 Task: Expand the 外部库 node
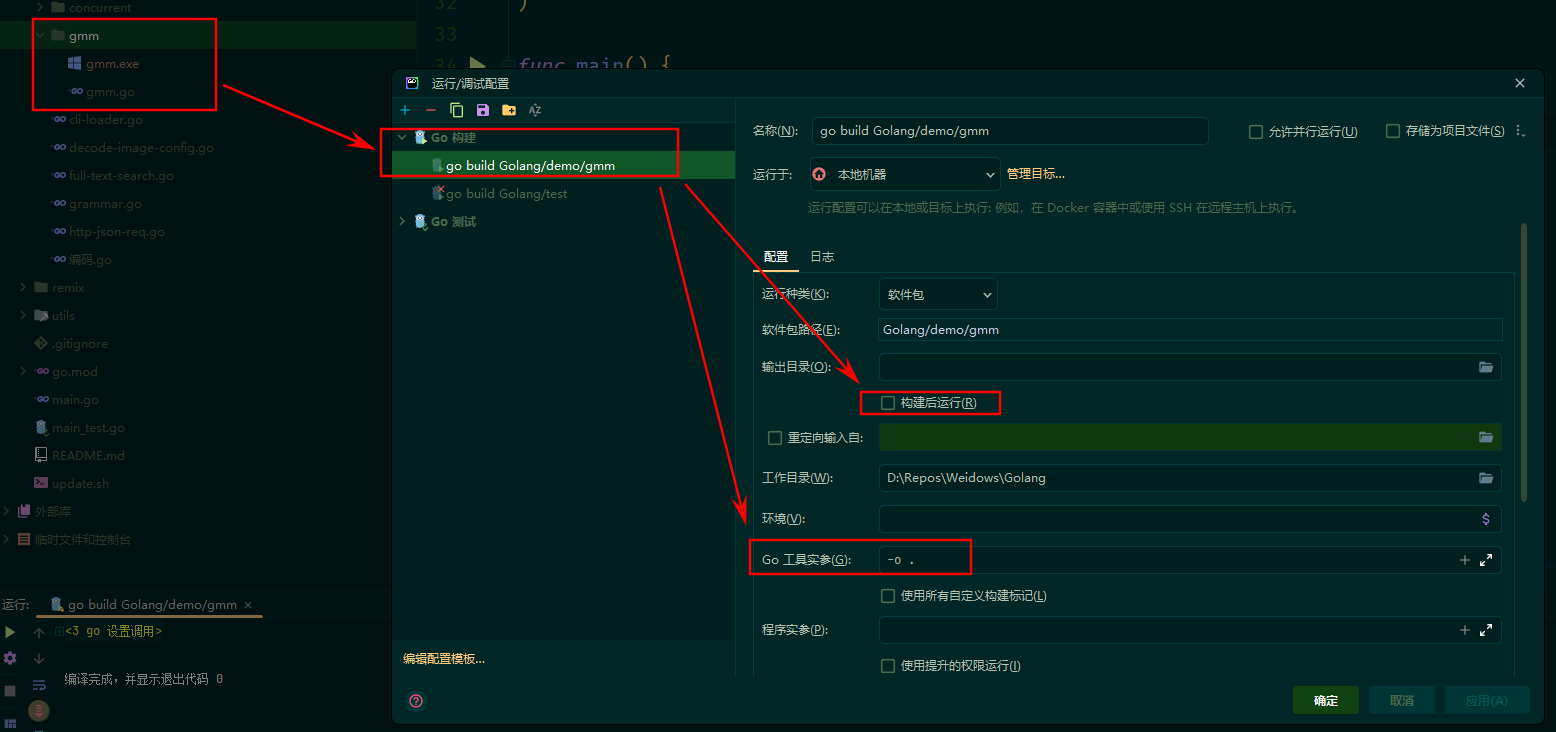(x=6, y=512)
